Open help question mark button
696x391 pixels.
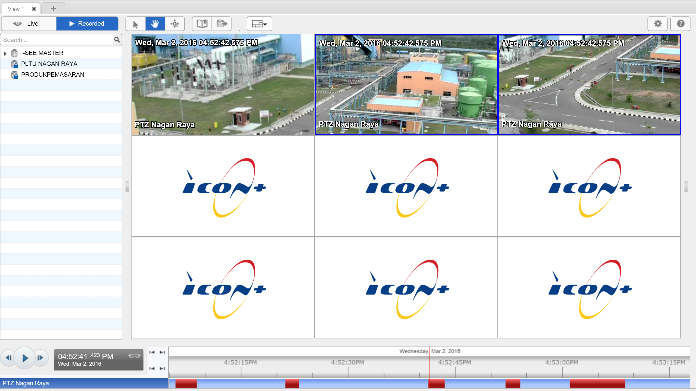[x=680, y=24]
